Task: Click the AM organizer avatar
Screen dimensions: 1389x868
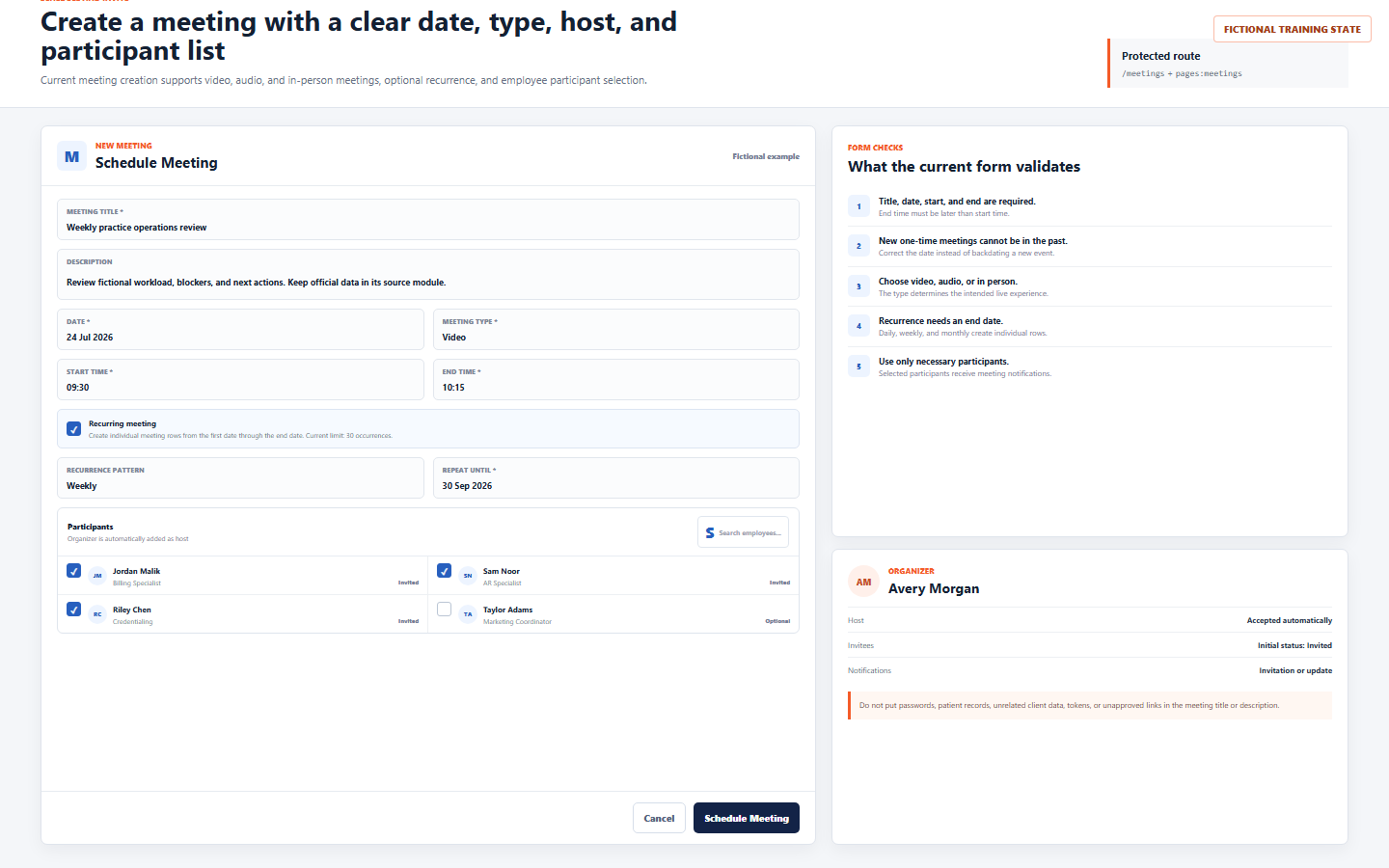Action: (x=863, y=582)
